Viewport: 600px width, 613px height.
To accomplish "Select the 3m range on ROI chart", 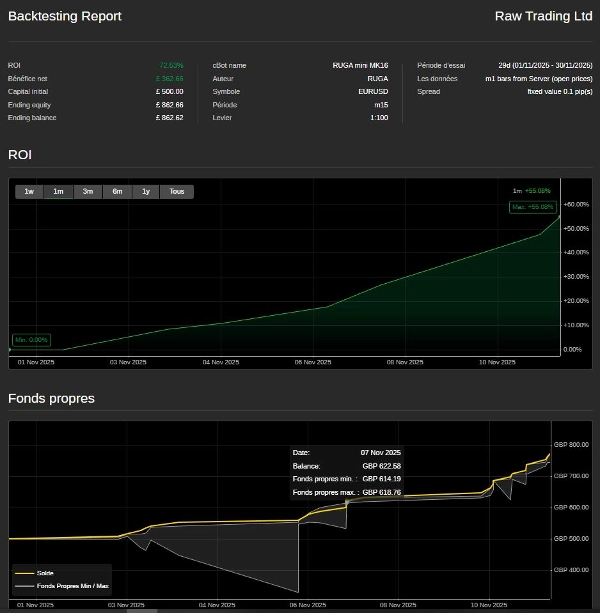I will pyautogui.click(x=88, y=191).
